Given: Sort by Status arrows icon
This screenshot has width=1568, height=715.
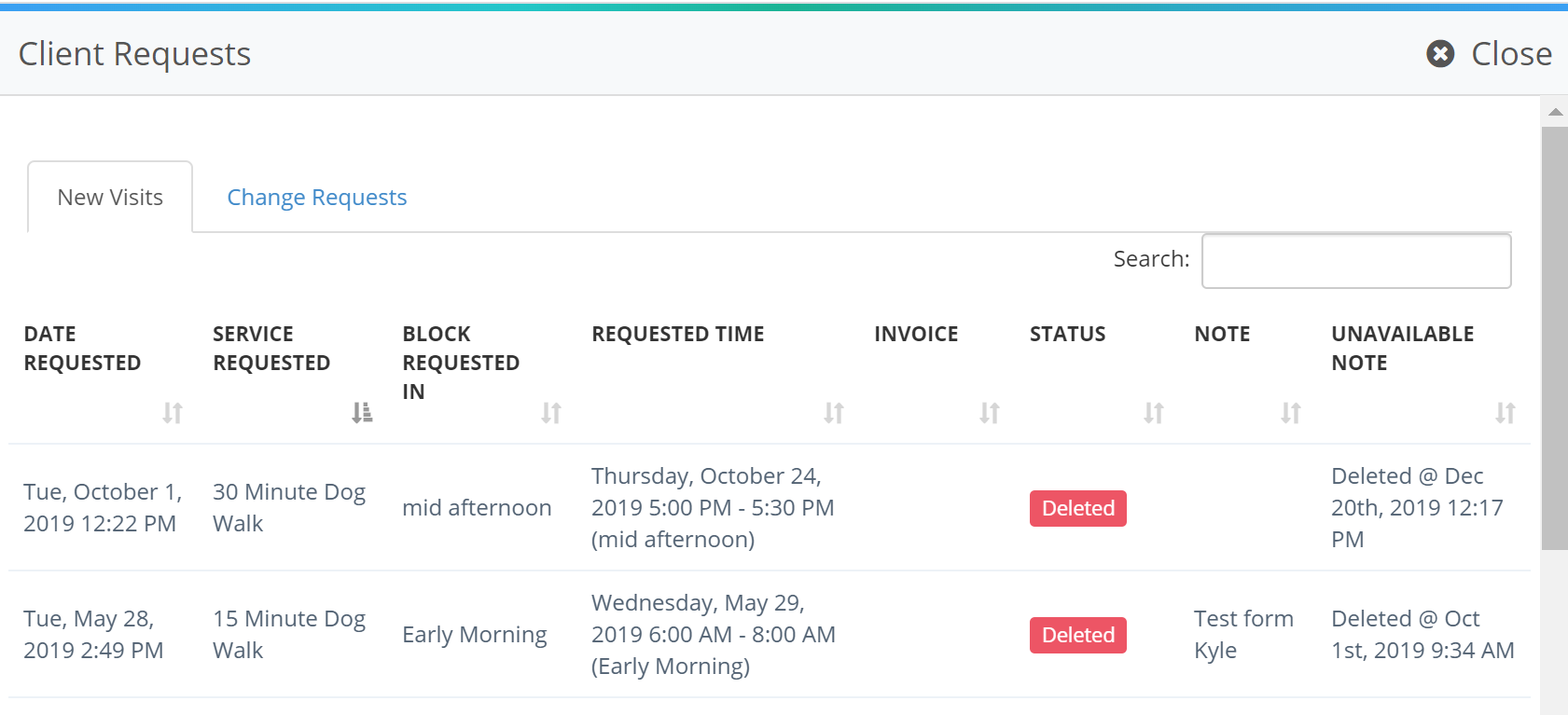Looking at the screenshot, I should (x=1154, y=412).
